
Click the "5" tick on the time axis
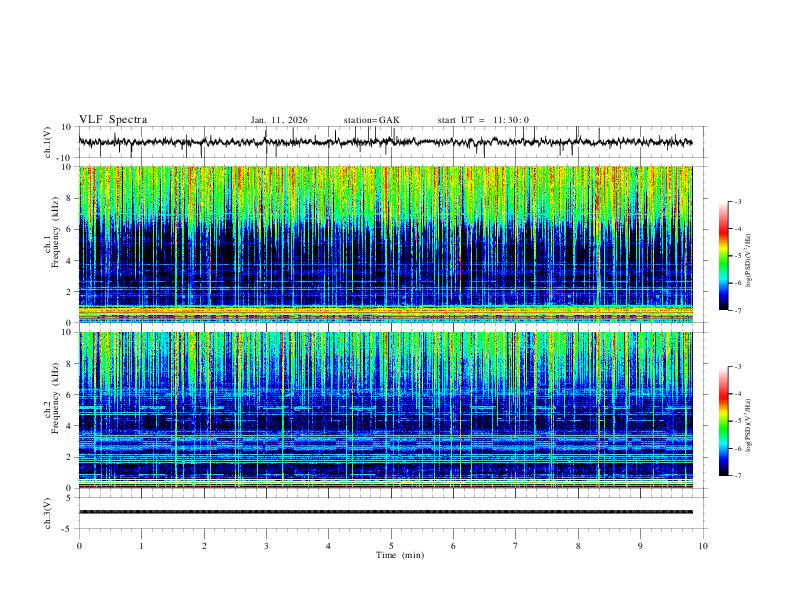391,546
